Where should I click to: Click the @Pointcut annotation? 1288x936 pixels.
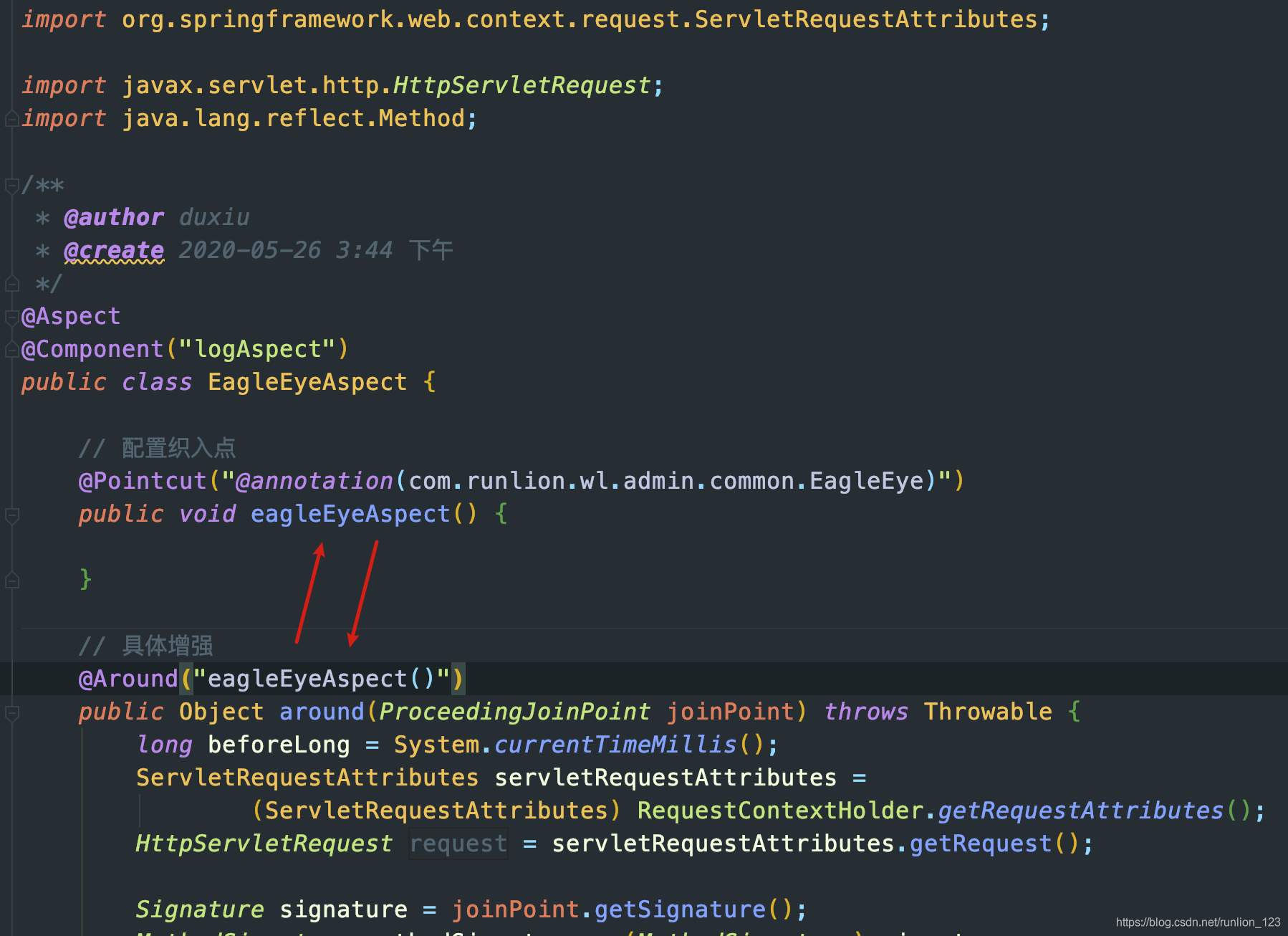coord(143,481)
